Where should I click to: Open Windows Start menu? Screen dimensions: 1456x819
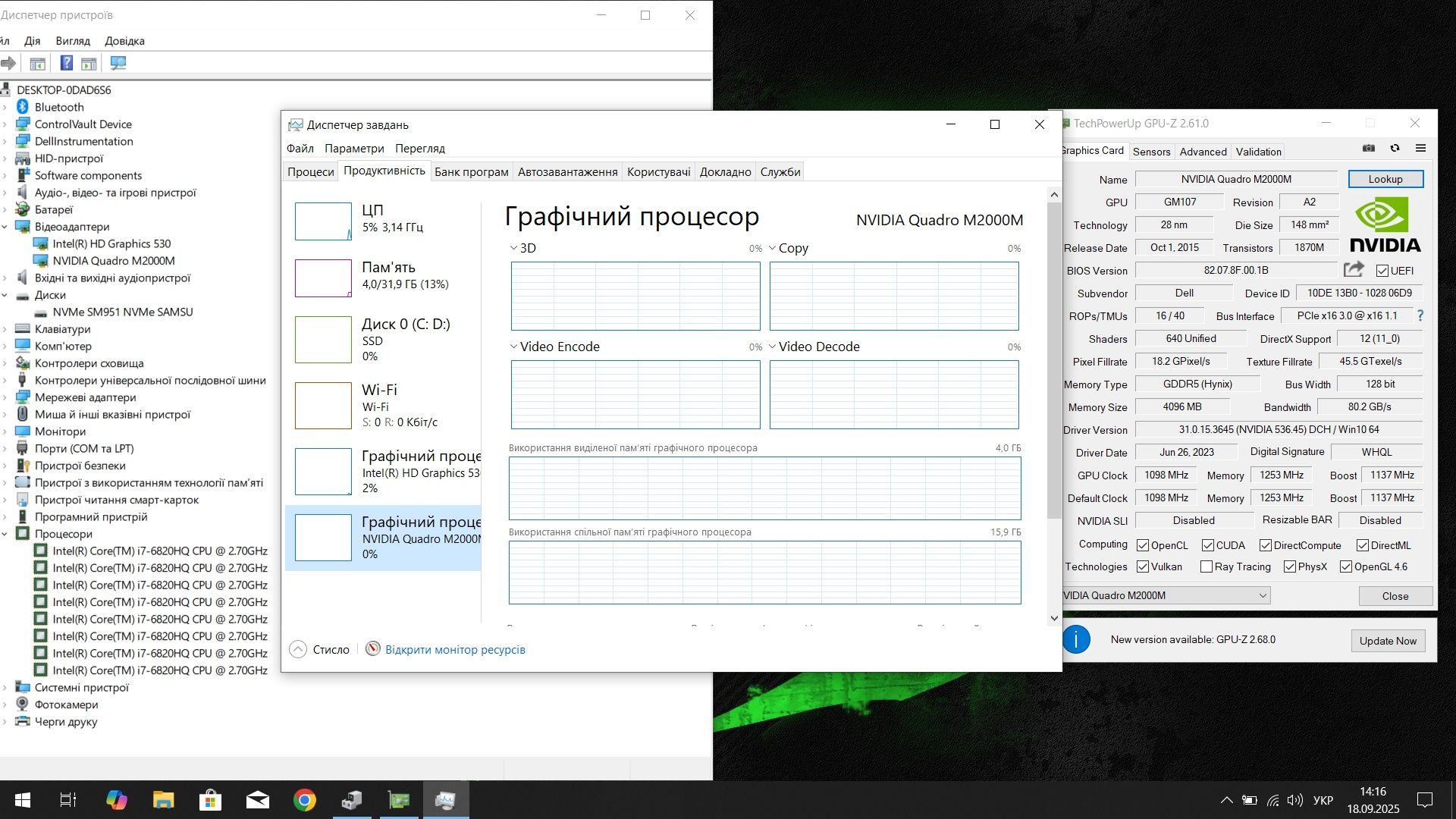pos(23,800)
